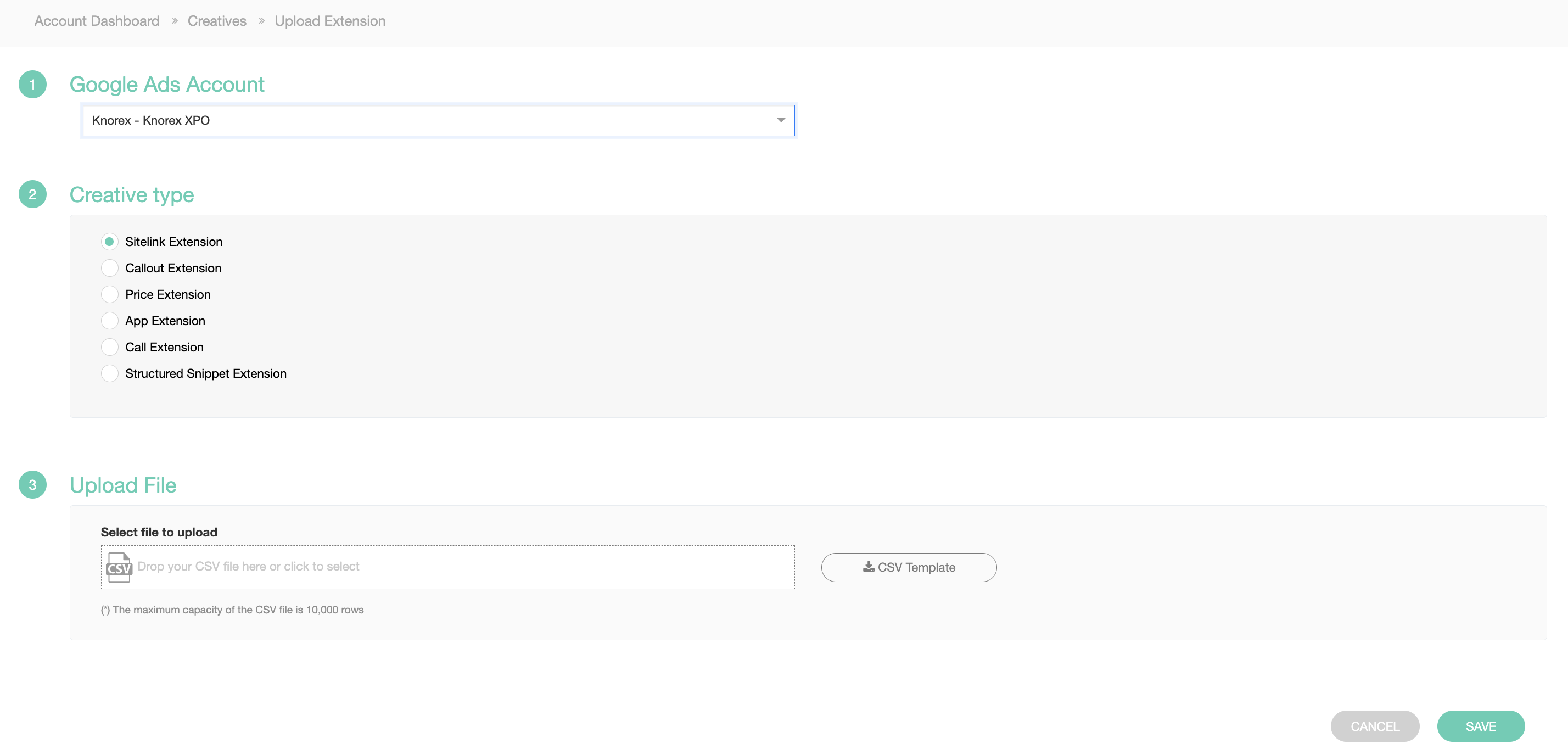Viewport: 1568px width, 749px height.
Task: Choose the Callout Extension option
Action: click(110, 268)
